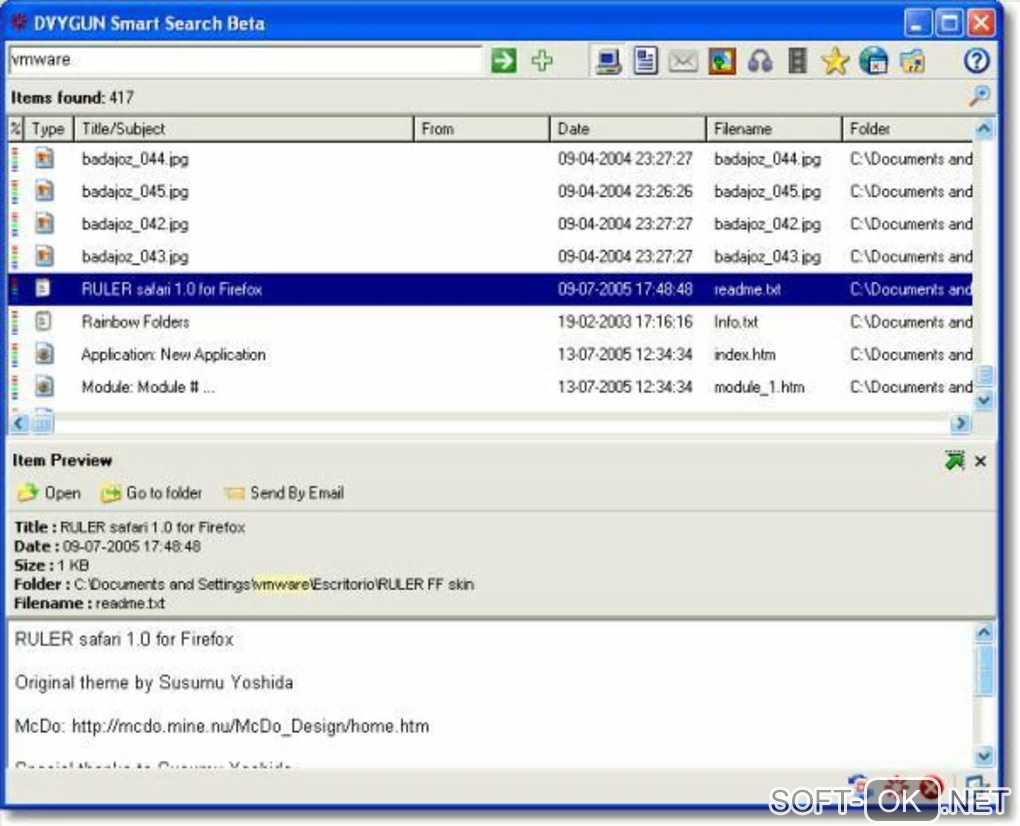Select the badajoz_045.jpg result row
The height and width of the screenshot is (826, 1020).
coord(490,191)
